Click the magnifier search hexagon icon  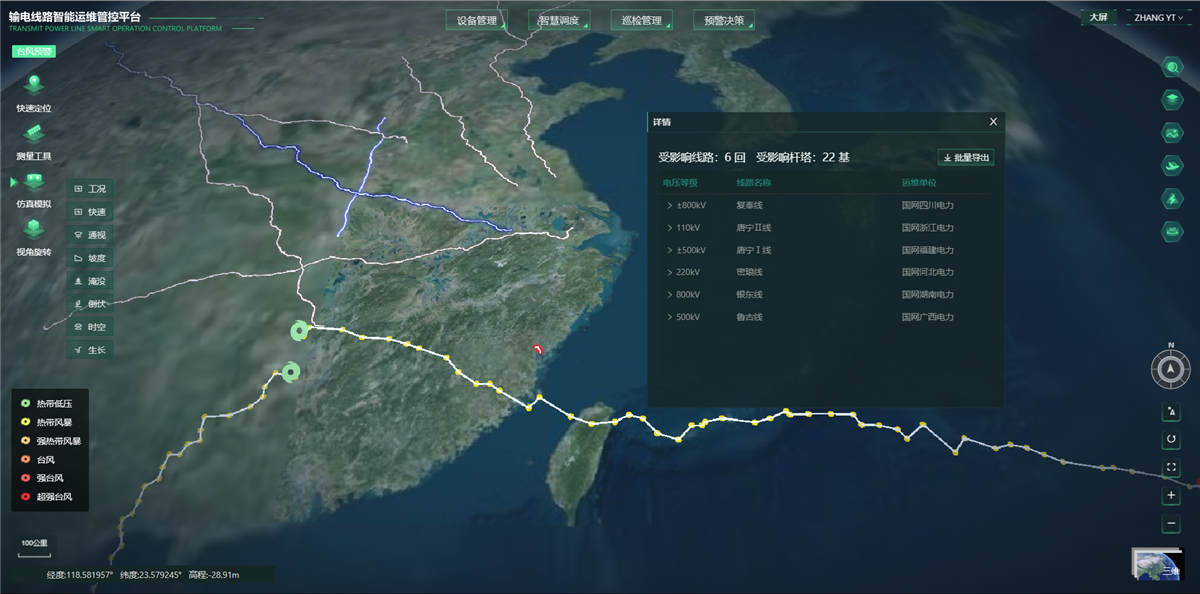pyautogui.click(x=1171, y=66)
